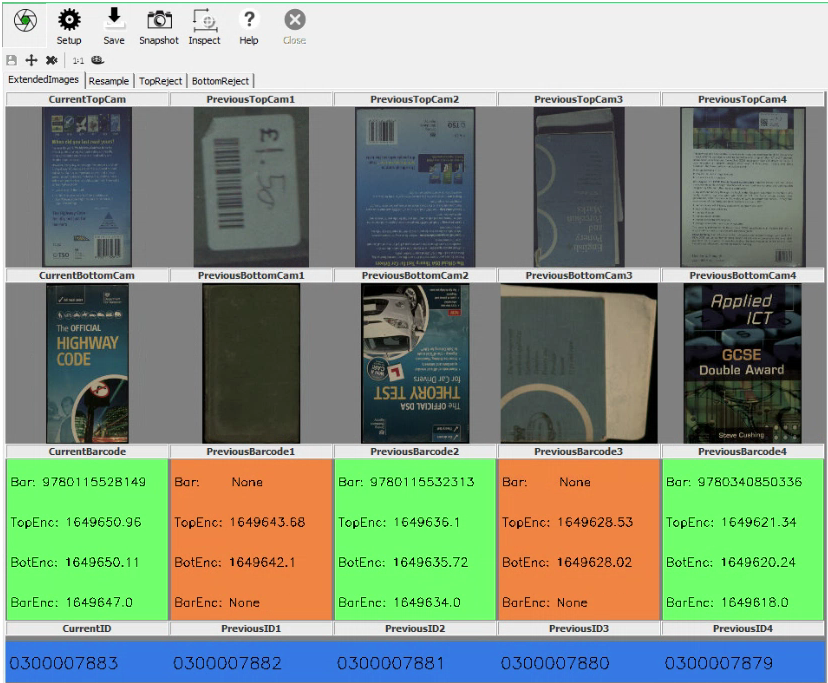
Task: Click TopEnc value 1649650.96
Action: pos(104,522)
